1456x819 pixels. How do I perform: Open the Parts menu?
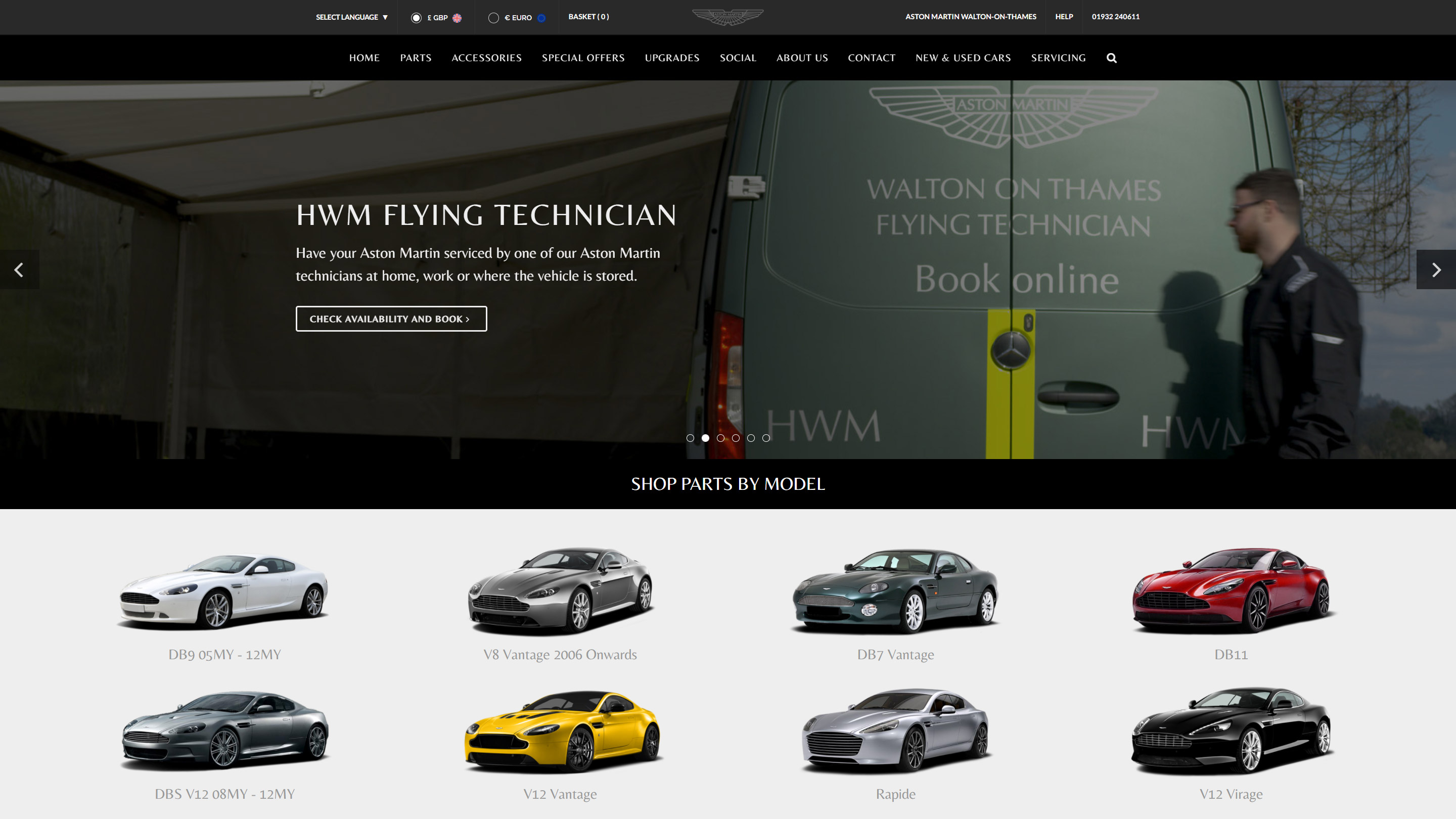click(416, 58)
